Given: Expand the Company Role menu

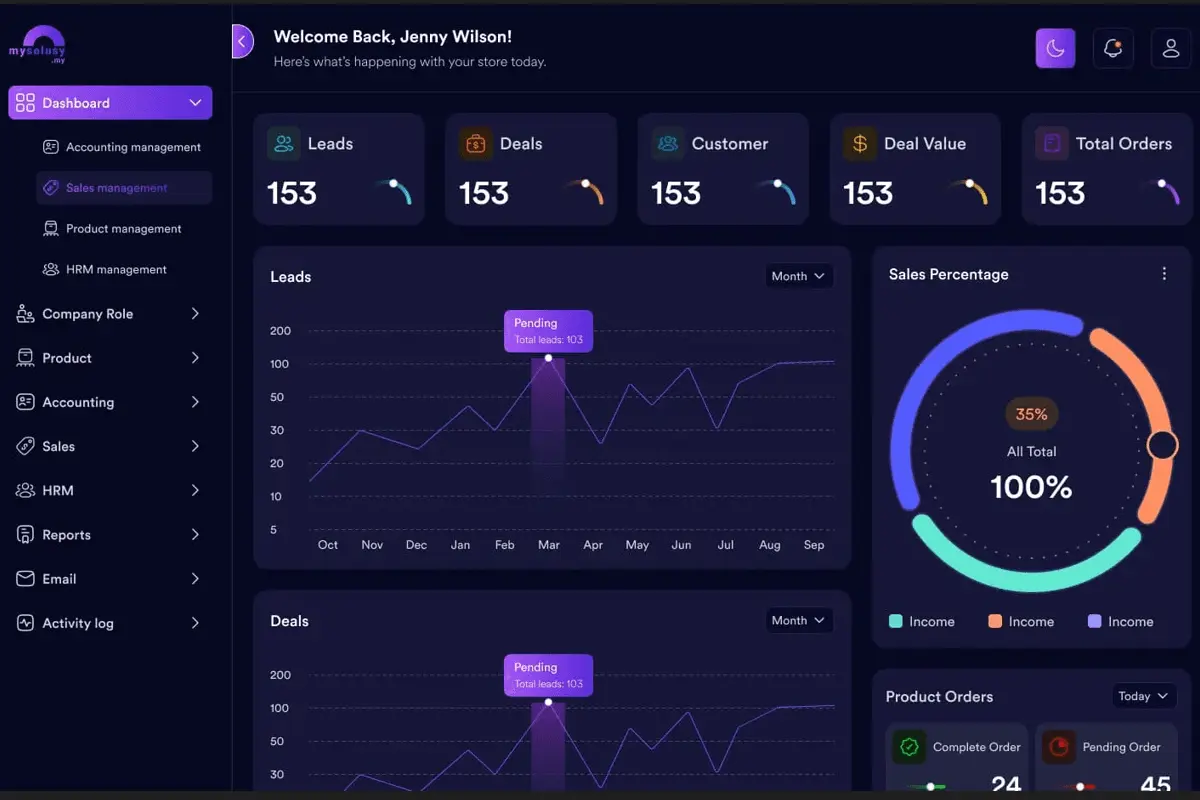Looking at the screenshot, I should click(x=110, y=314).
